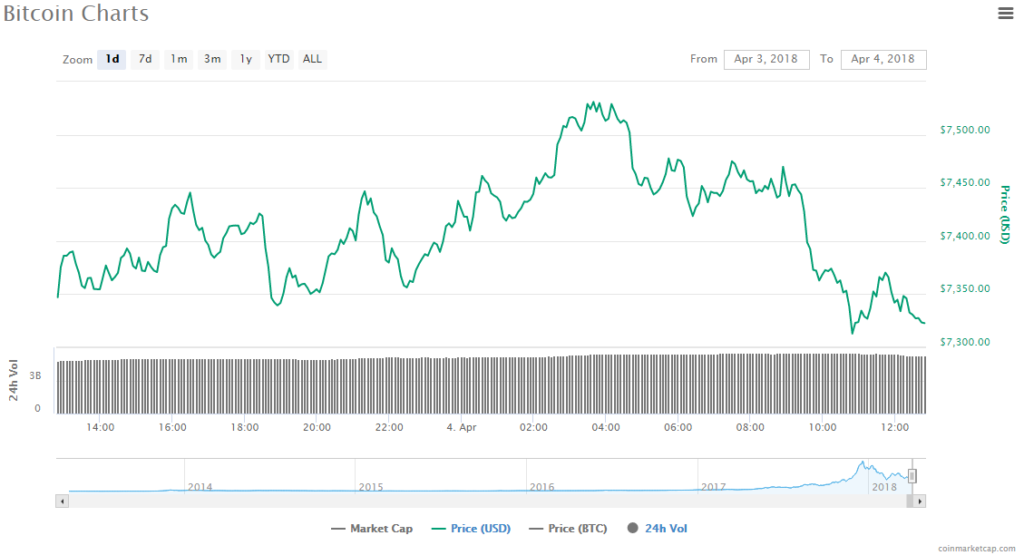Select the 1d zoom range
1024x555 pixels.
(x=112, y=59)
